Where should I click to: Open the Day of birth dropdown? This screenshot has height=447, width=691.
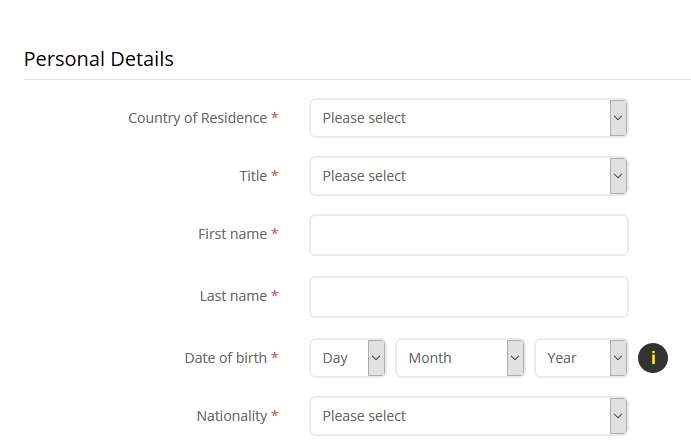pyautogui.click(x=347, y=358)
